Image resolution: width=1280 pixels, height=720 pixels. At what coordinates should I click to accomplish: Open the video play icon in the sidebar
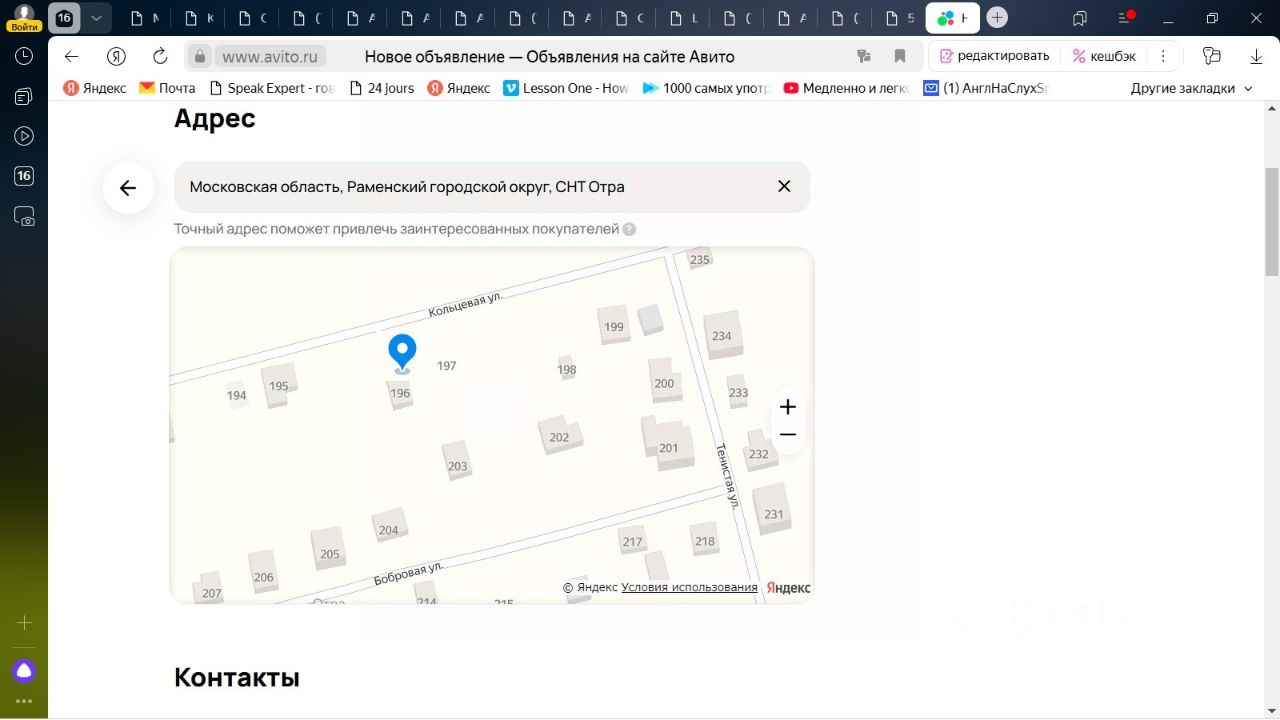(x=24, y=136)
